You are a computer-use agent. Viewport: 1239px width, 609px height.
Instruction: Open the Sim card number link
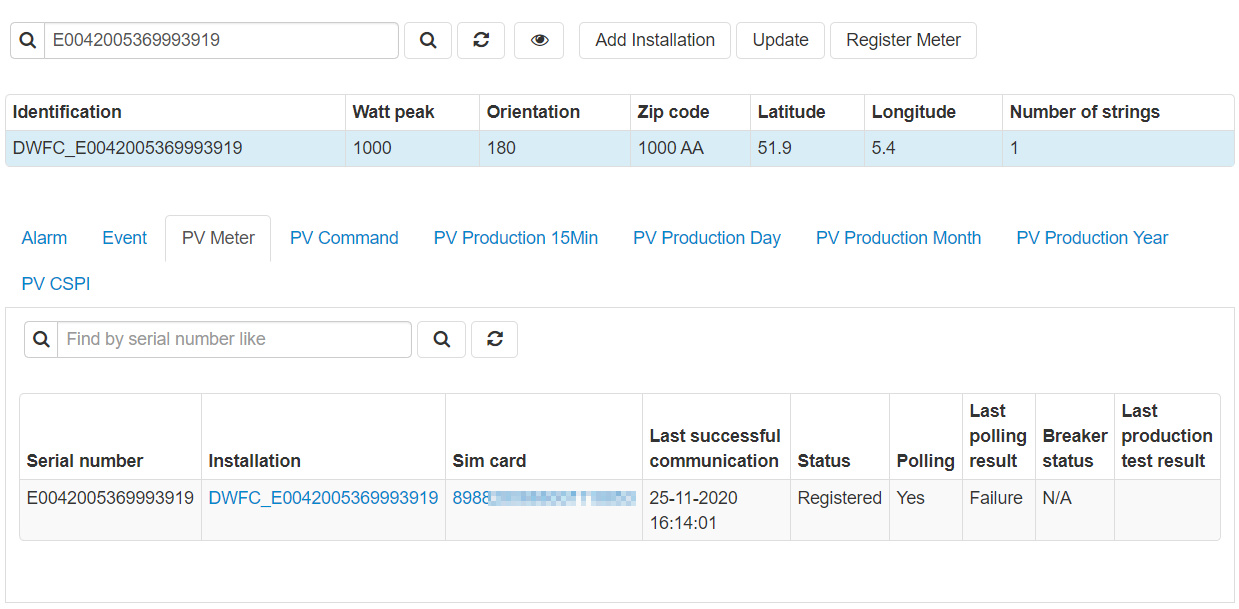544,498
